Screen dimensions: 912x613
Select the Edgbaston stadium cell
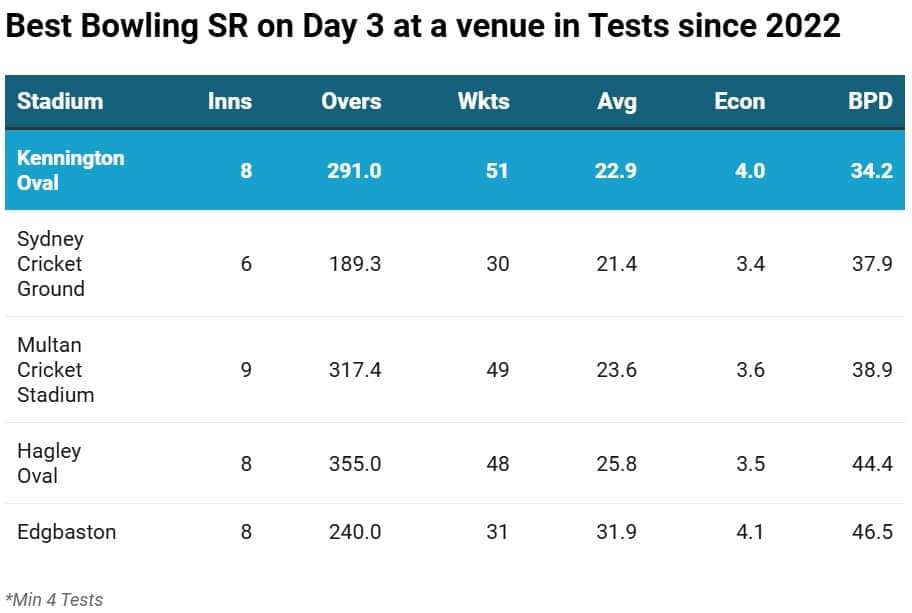point(66,532)
